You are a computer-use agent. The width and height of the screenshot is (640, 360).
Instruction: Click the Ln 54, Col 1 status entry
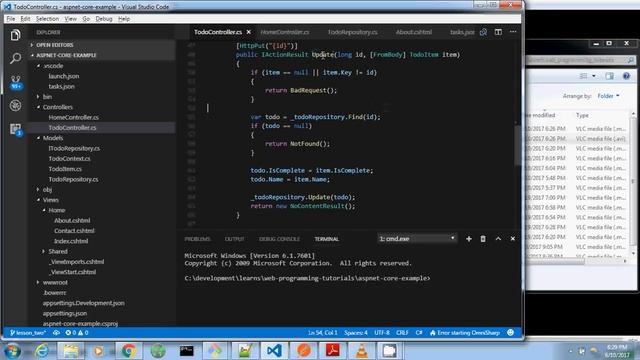click(322, 333)
